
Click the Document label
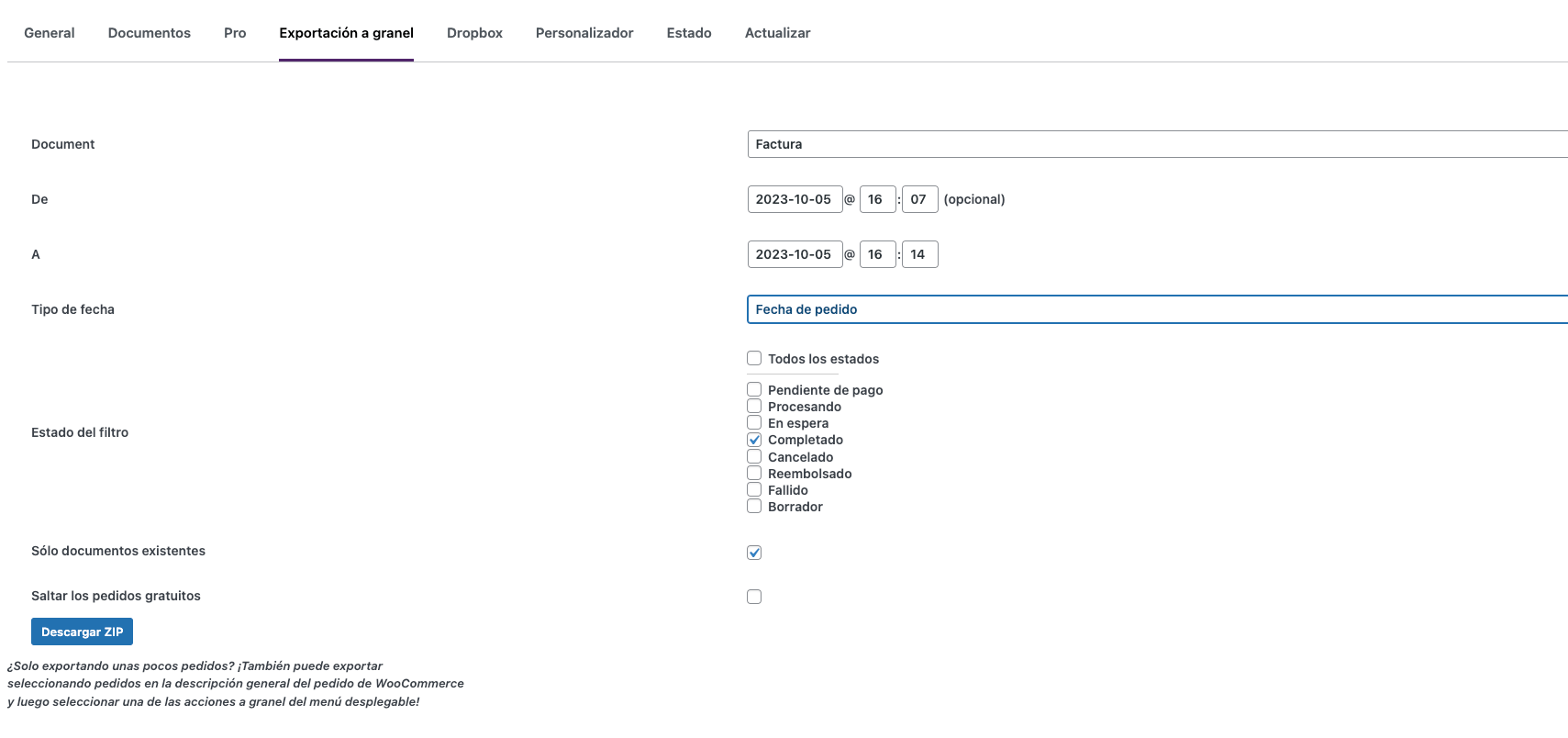[x=63, y=144]
